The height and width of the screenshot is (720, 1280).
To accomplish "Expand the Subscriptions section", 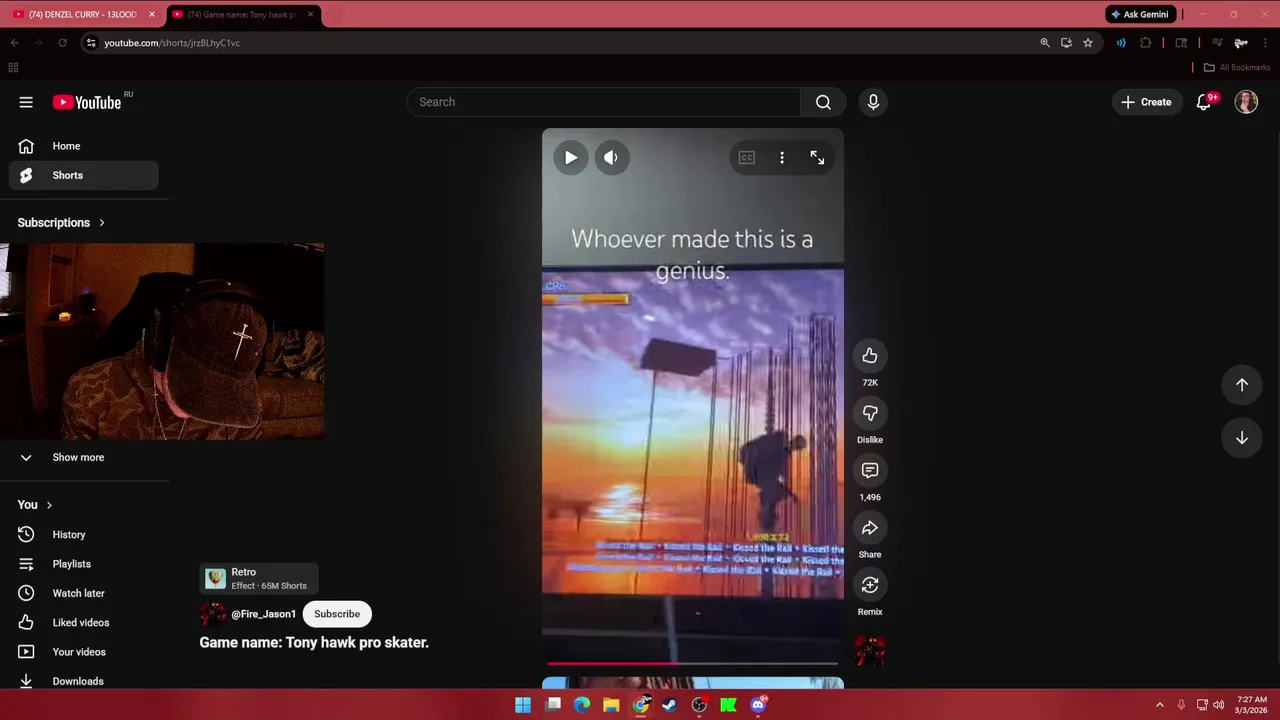I will 61,223.
